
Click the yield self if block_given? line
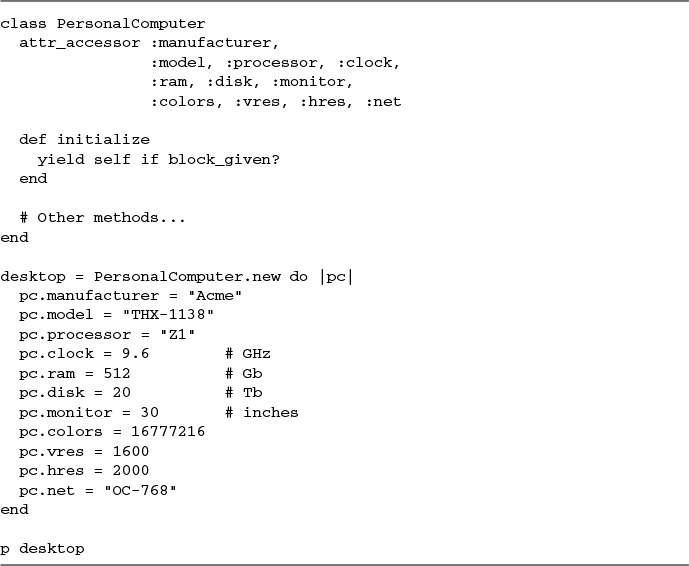[x=159, y=160]
